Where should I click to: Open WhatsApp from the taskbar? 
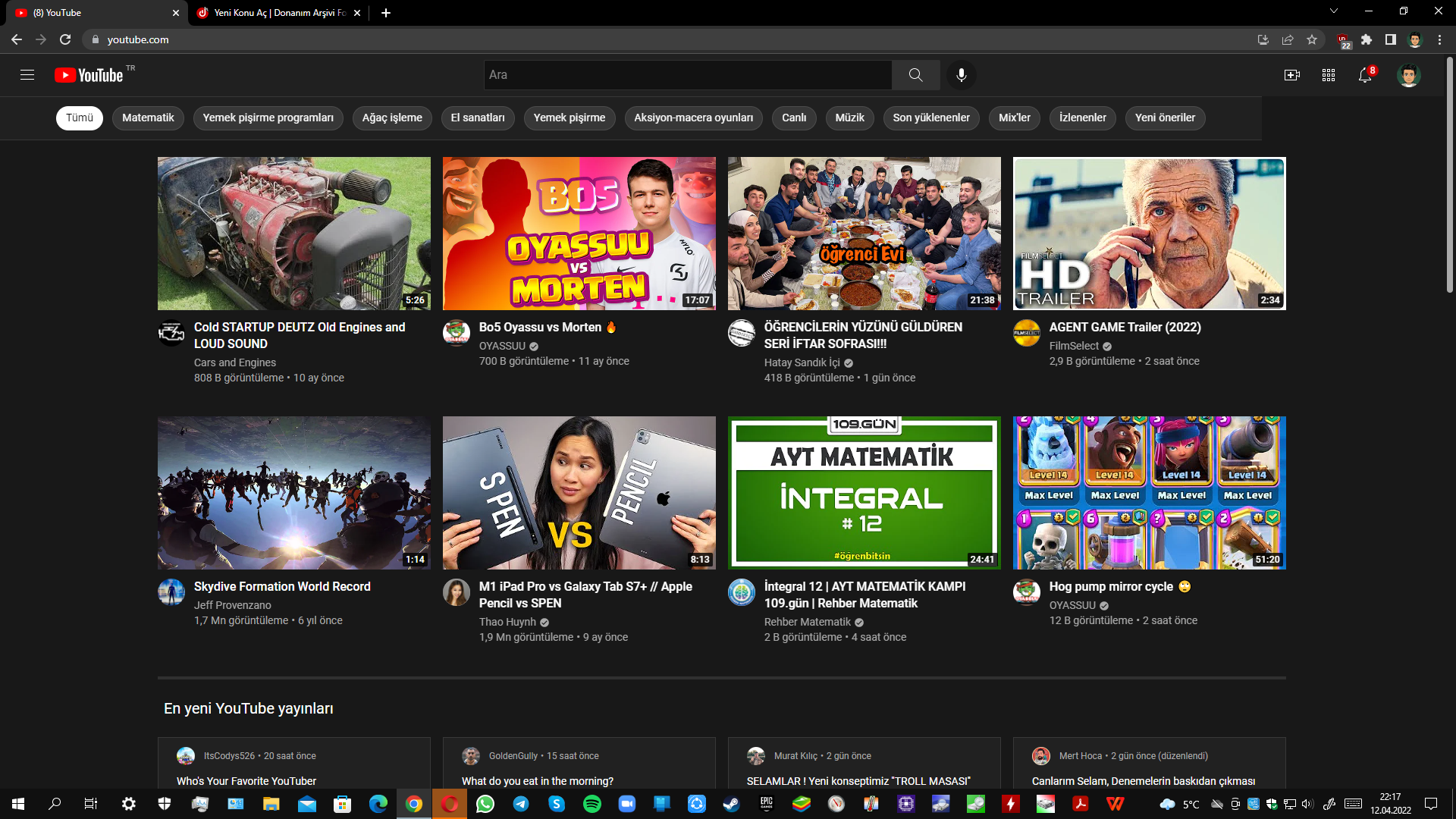pos(485,804)
